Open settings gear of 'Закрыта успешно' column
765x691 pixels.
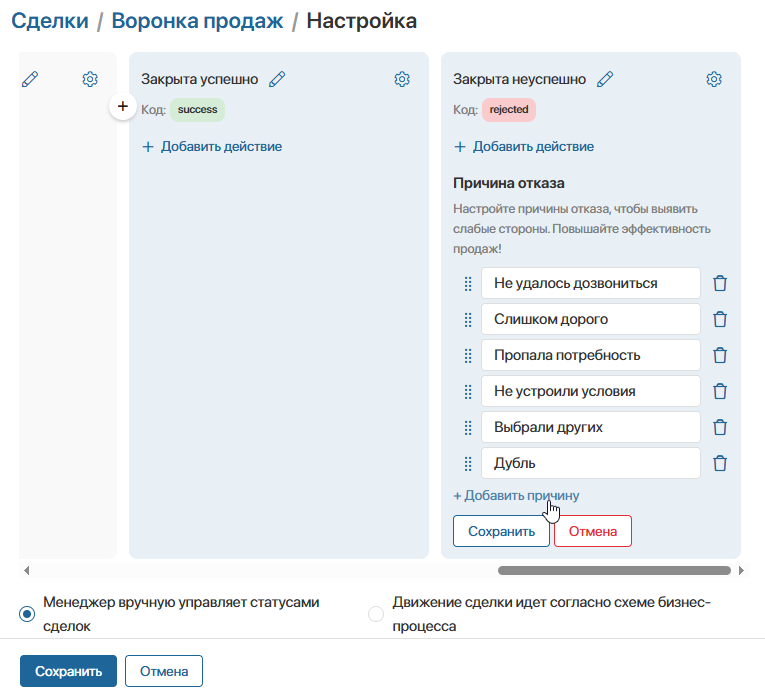click(402, 79)
